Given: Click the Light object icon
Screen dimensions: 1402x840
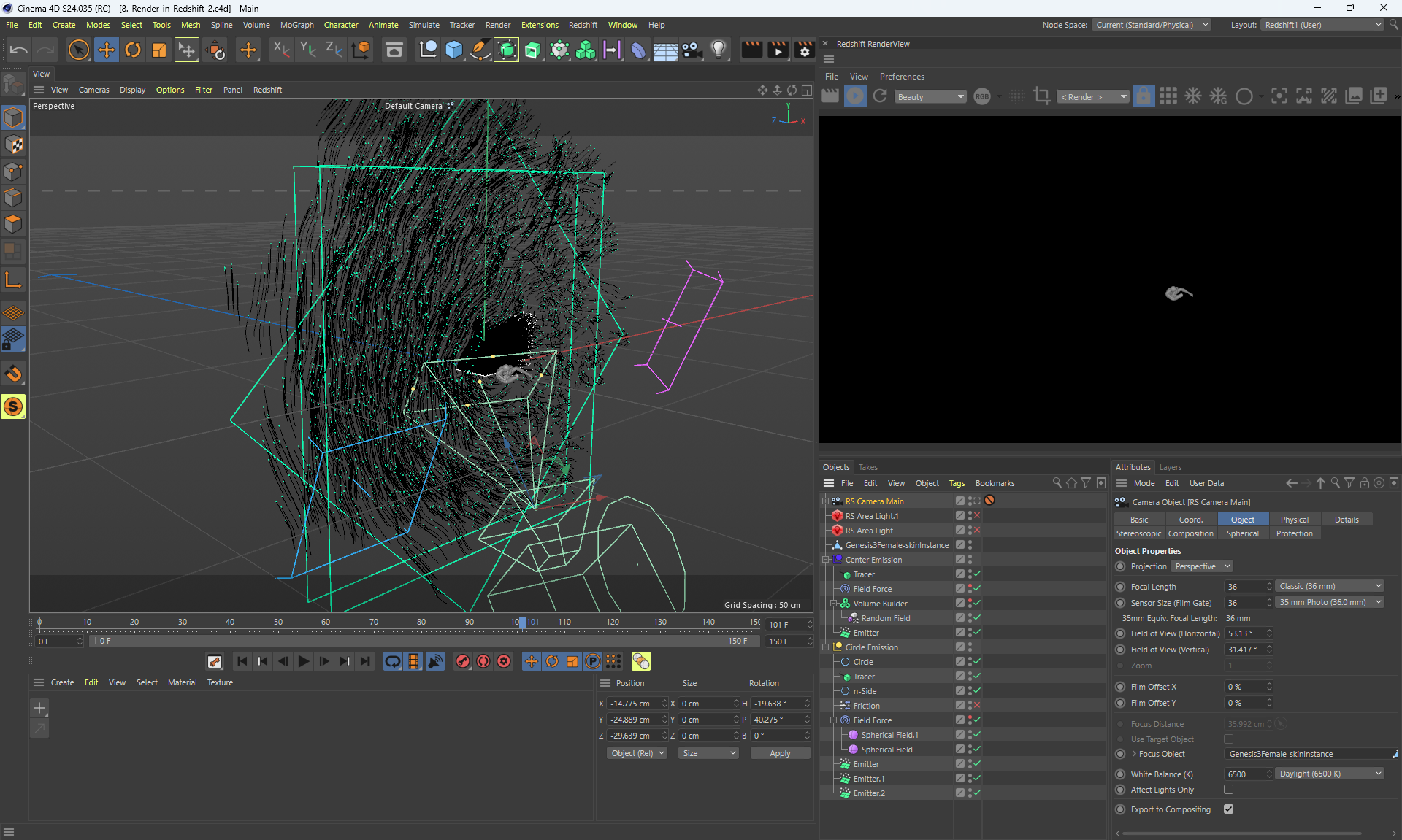Looking at the screenshot, I should pos(719,50).
